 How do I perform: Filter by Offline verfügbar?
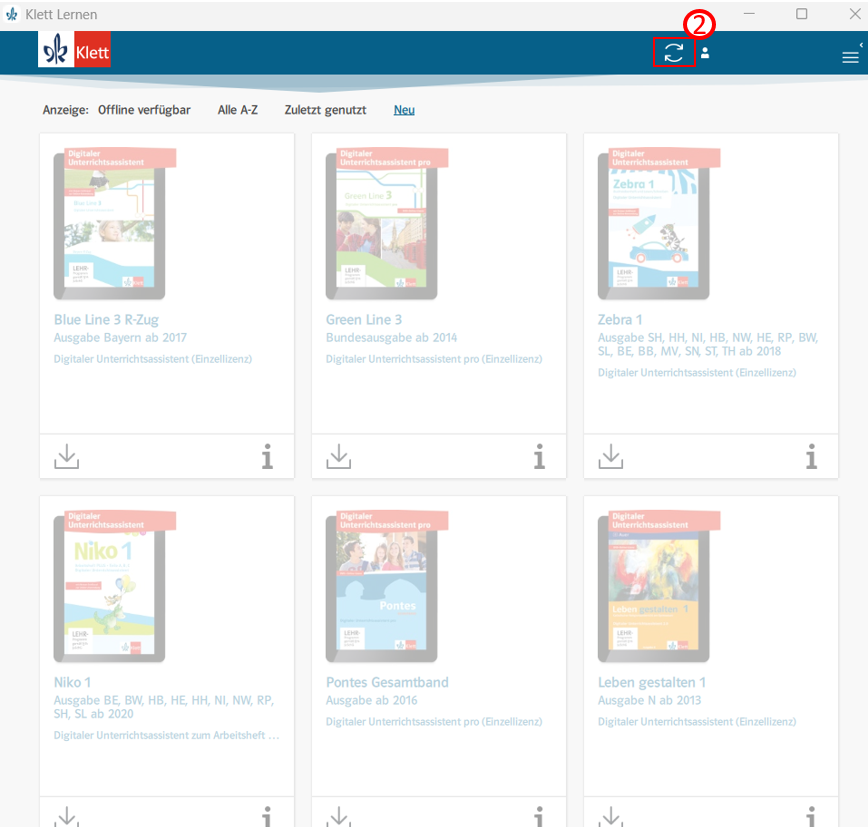point(144,110)
